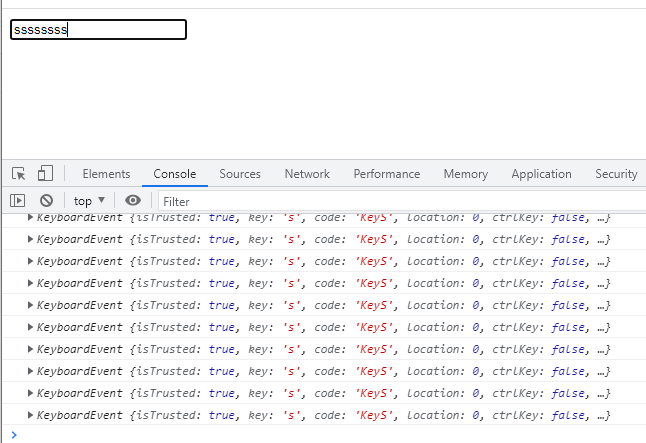Image resolution: width=646 pixels, height=443 pixels.
Task: Expand the bottom-most KeyboardEvent log entry triangle
Action: pos(30,415)
